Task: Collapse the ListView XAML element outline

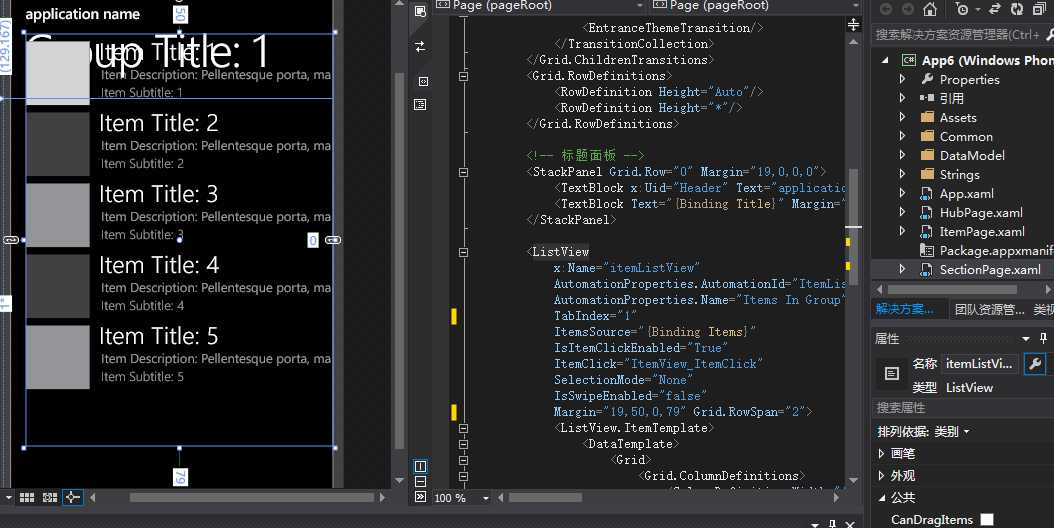Action: click(463, 252)
